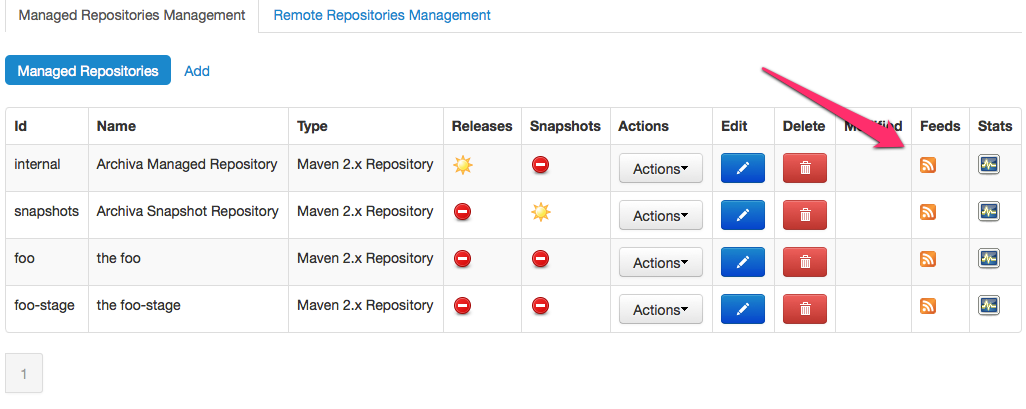Open RSS feed for snapshots repository
1026x409 pixels.
(x=927, y=212)
